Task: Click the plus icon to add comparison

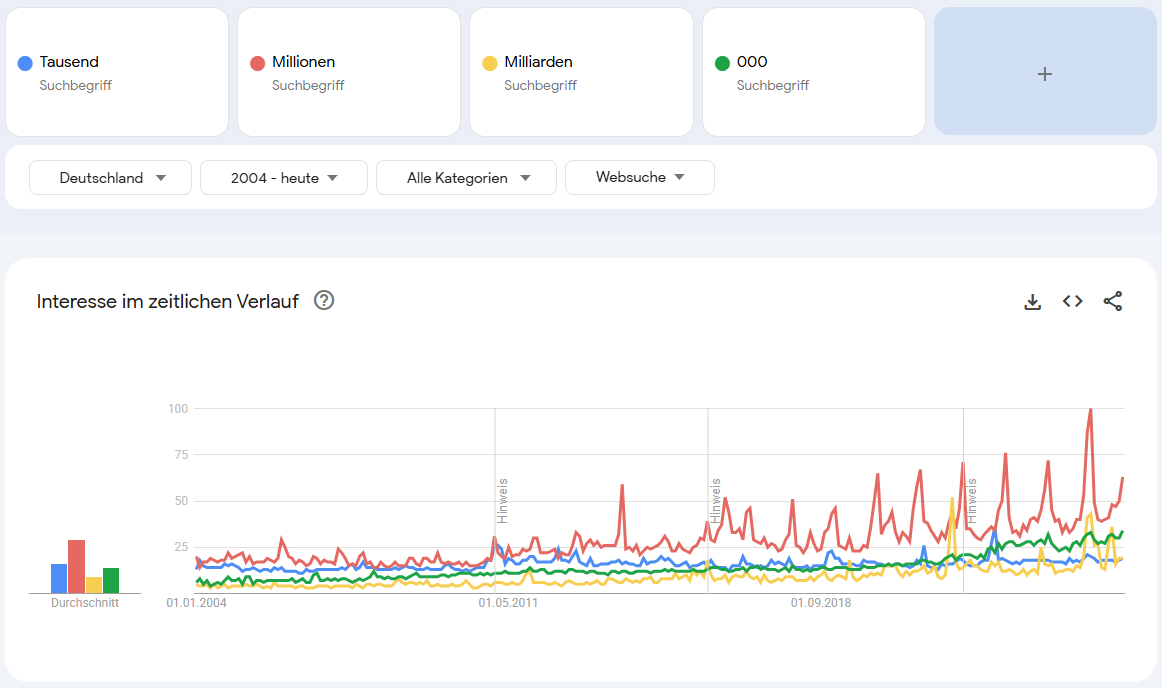Action: 1045,73
